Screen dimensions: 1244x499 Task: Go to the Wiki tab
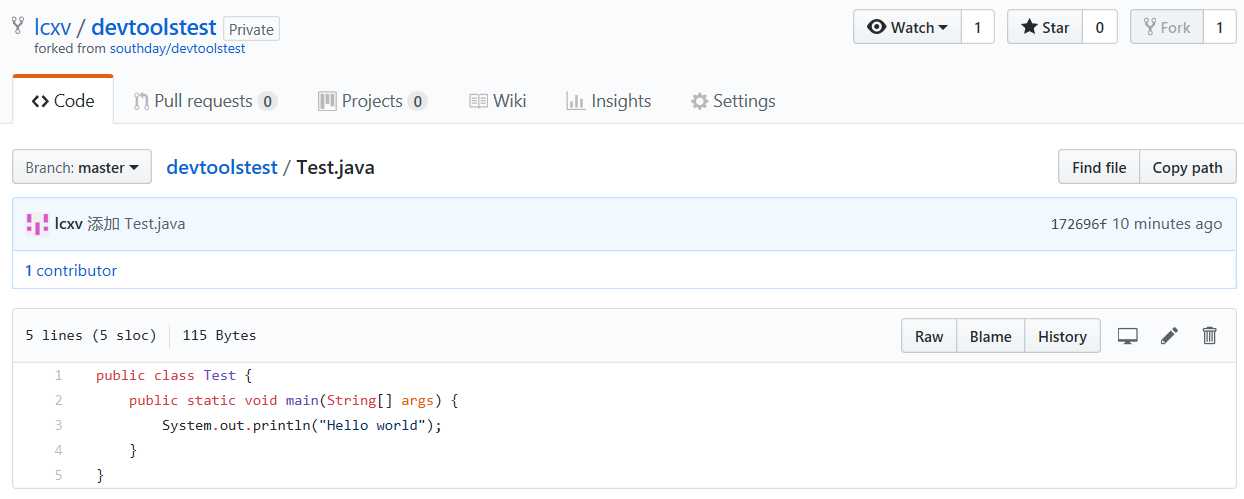[x=497, y=101]
